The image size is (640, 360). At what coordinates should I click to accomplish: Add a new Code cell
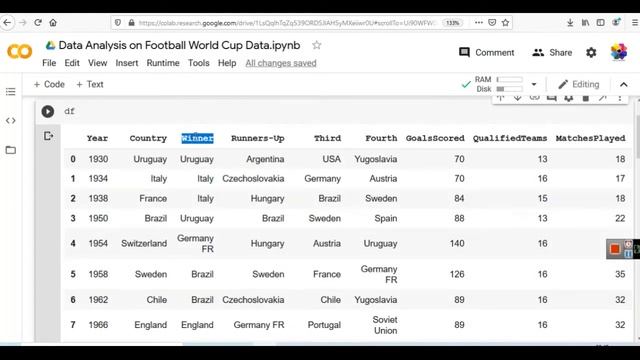click(x=49, y=84)
